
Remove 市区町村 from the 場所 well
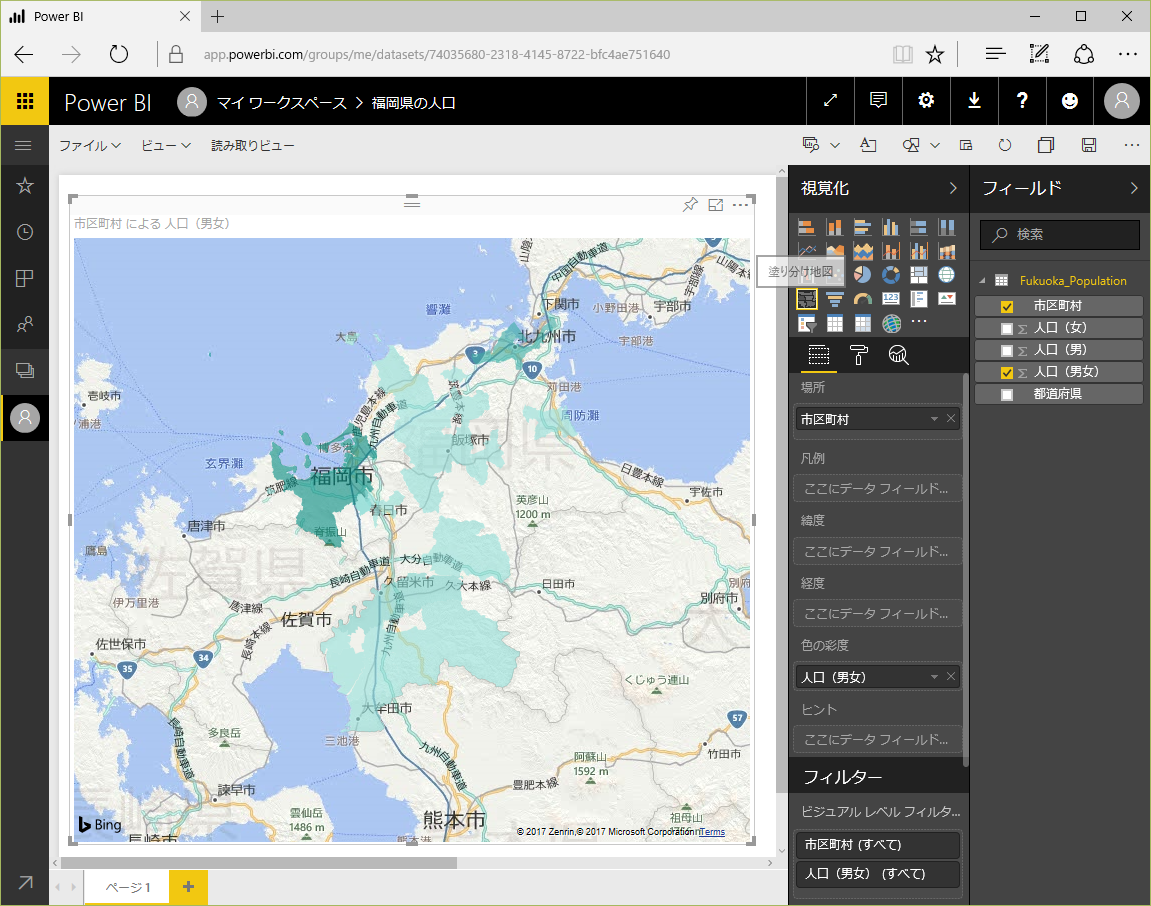click(x=951, y=418)
